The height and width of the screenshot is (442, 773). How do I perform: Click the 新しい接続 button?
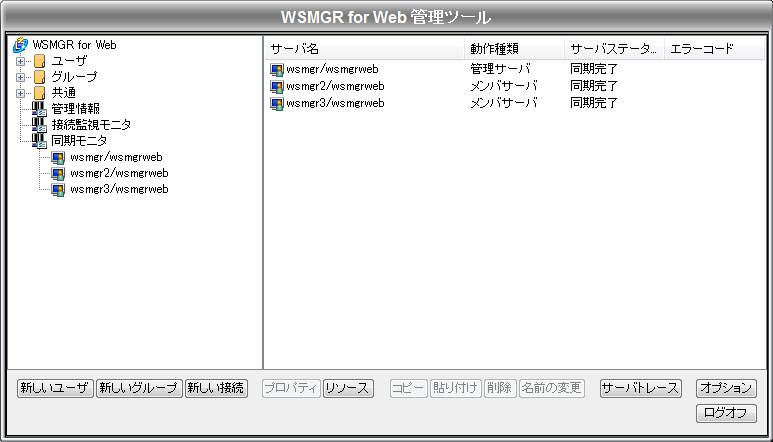pyautogui.click(x=216, y=388)
